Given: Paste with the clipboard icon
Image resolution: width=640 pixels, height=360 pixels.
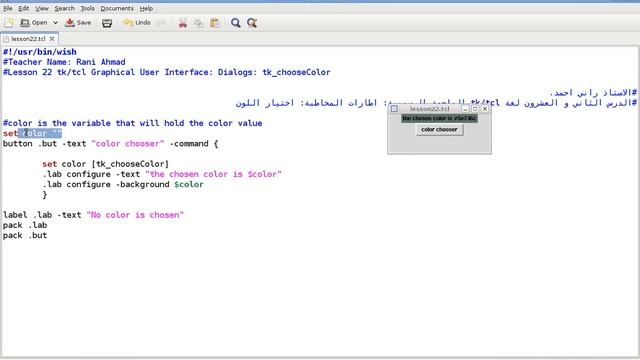Looking at the screenshot, I should pyautogui.click(x=215, y=23).
